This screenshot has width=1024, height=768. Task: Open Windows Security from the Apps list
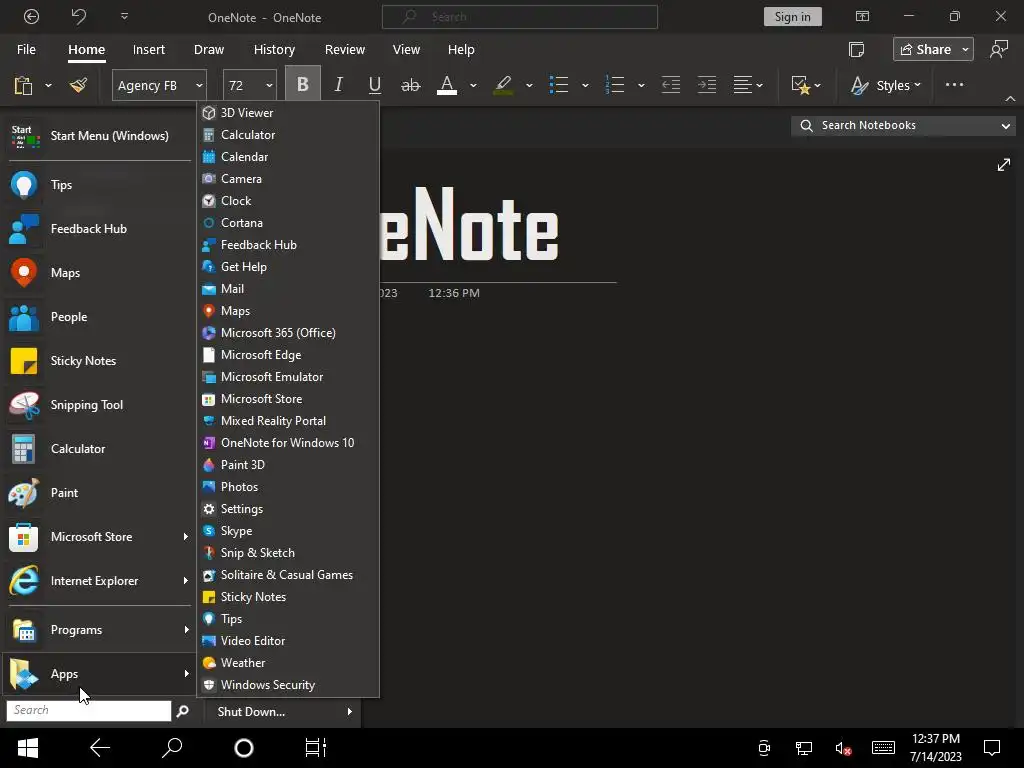(288, 685)
